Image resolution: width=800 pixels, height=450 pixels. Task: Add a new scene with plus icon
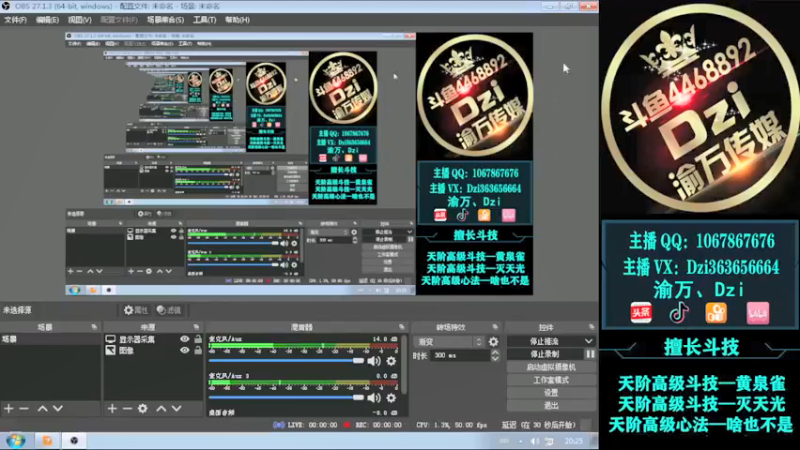9,408
